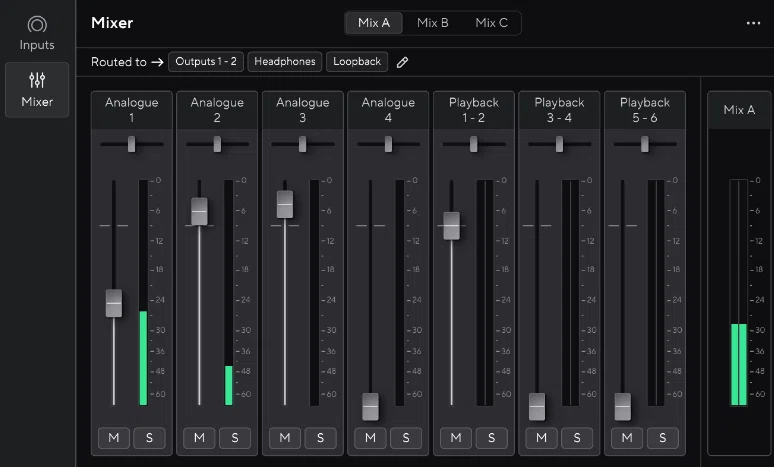
Task: Click the Mix A output level meter
Action: pyautogui.click(x=739, y=293)
